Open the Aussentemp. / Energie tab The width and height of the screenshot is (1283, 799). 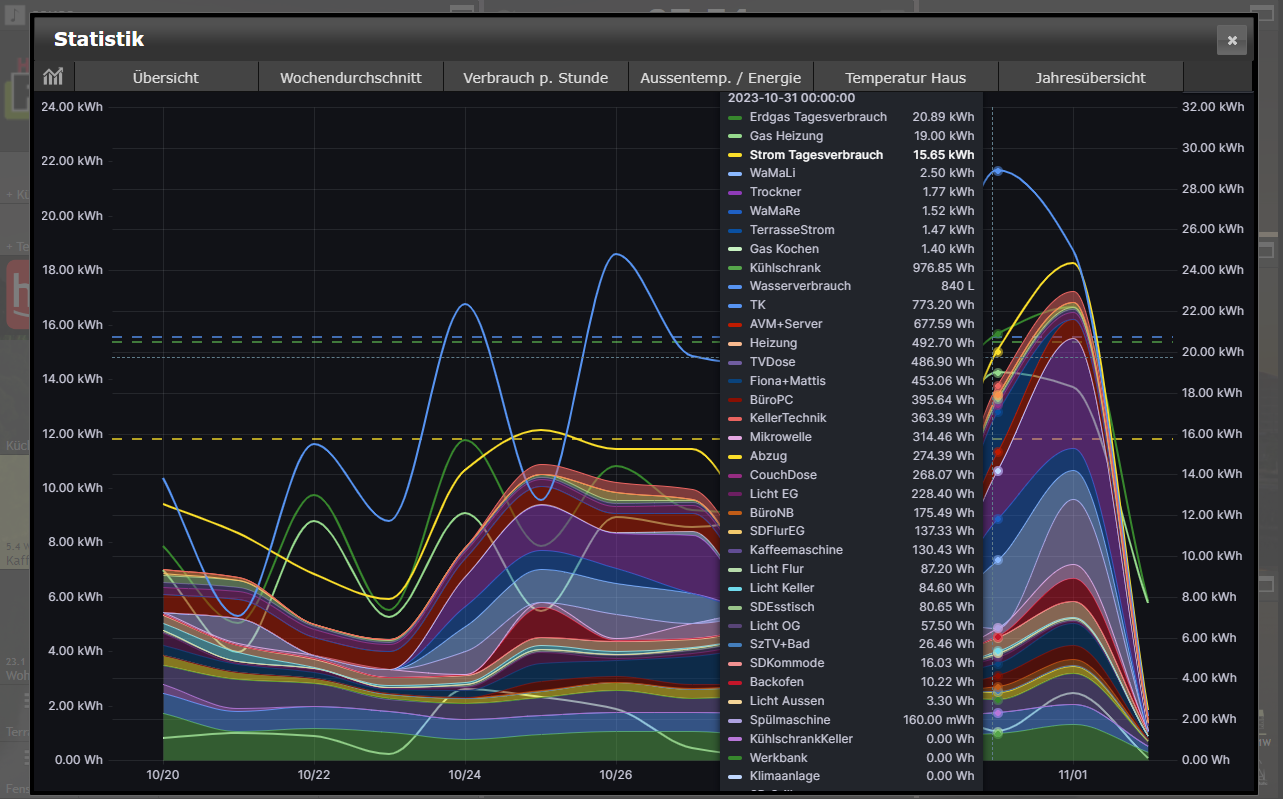click(x=721, y=77)
